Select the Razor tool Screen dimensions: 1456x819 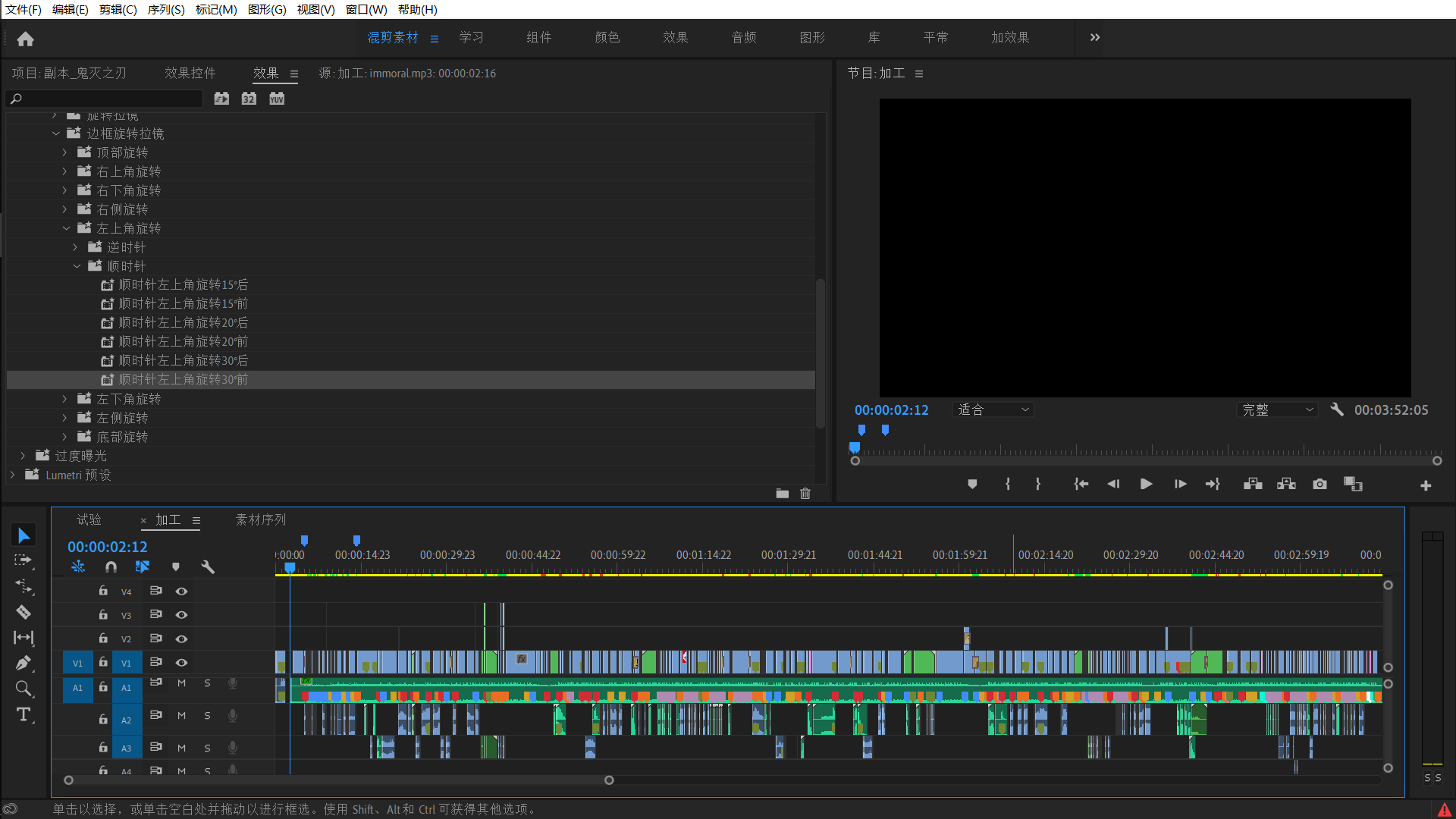pyautogui.click(x=24, y=612)
